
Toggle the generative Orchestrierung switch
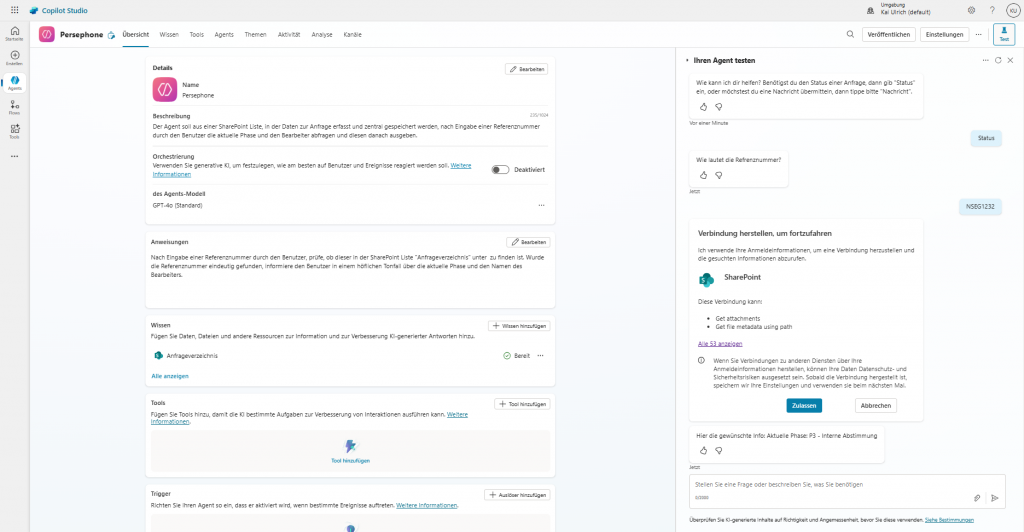[500, 170]
